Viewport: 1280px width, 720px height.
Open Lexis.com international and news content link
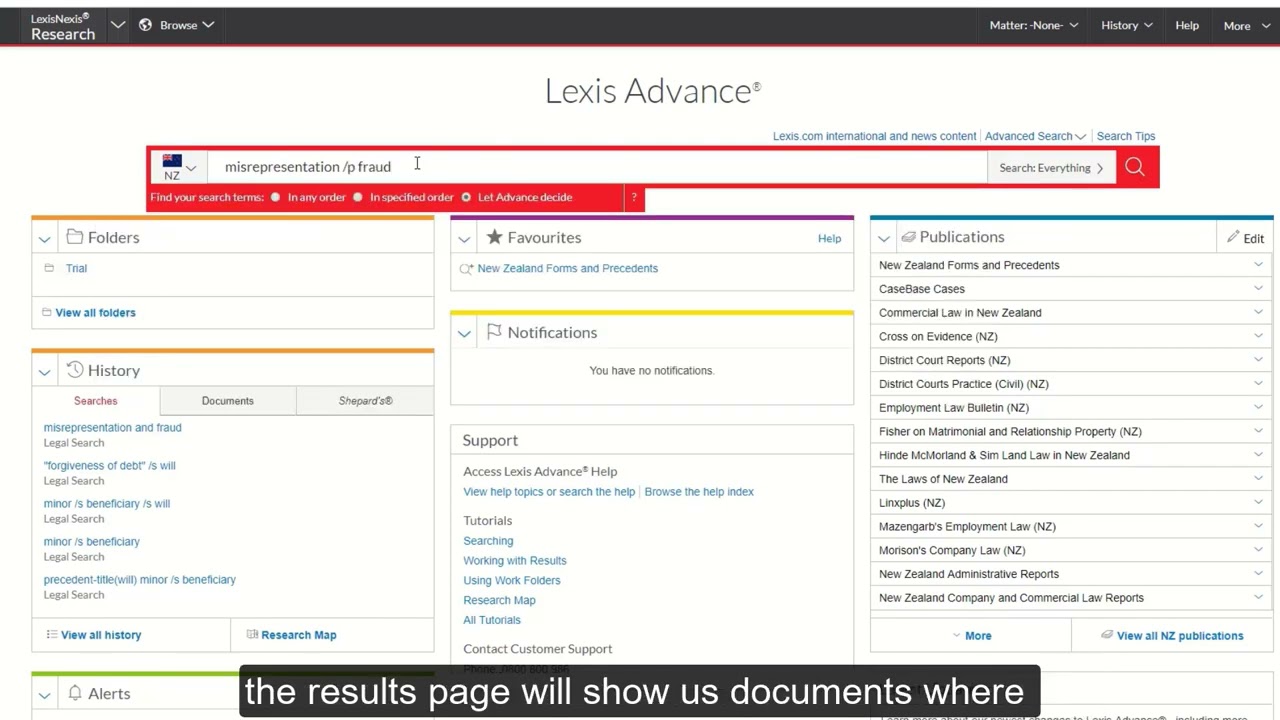(874, 136)
